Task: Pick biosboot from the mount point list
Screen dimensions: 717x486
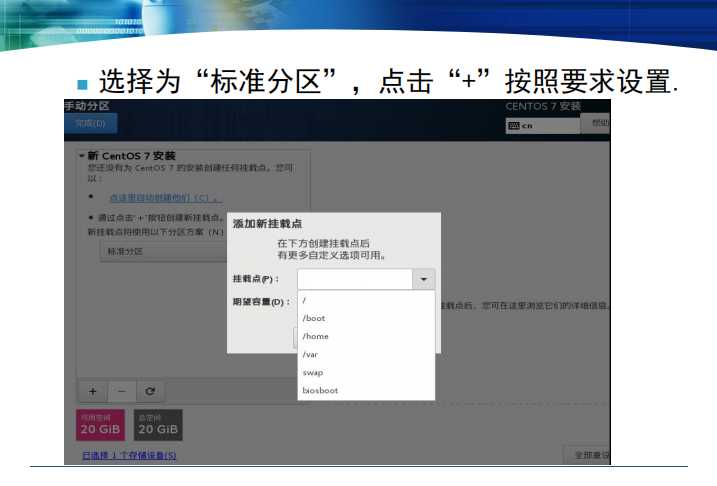Action: click(x=366, y=390)
